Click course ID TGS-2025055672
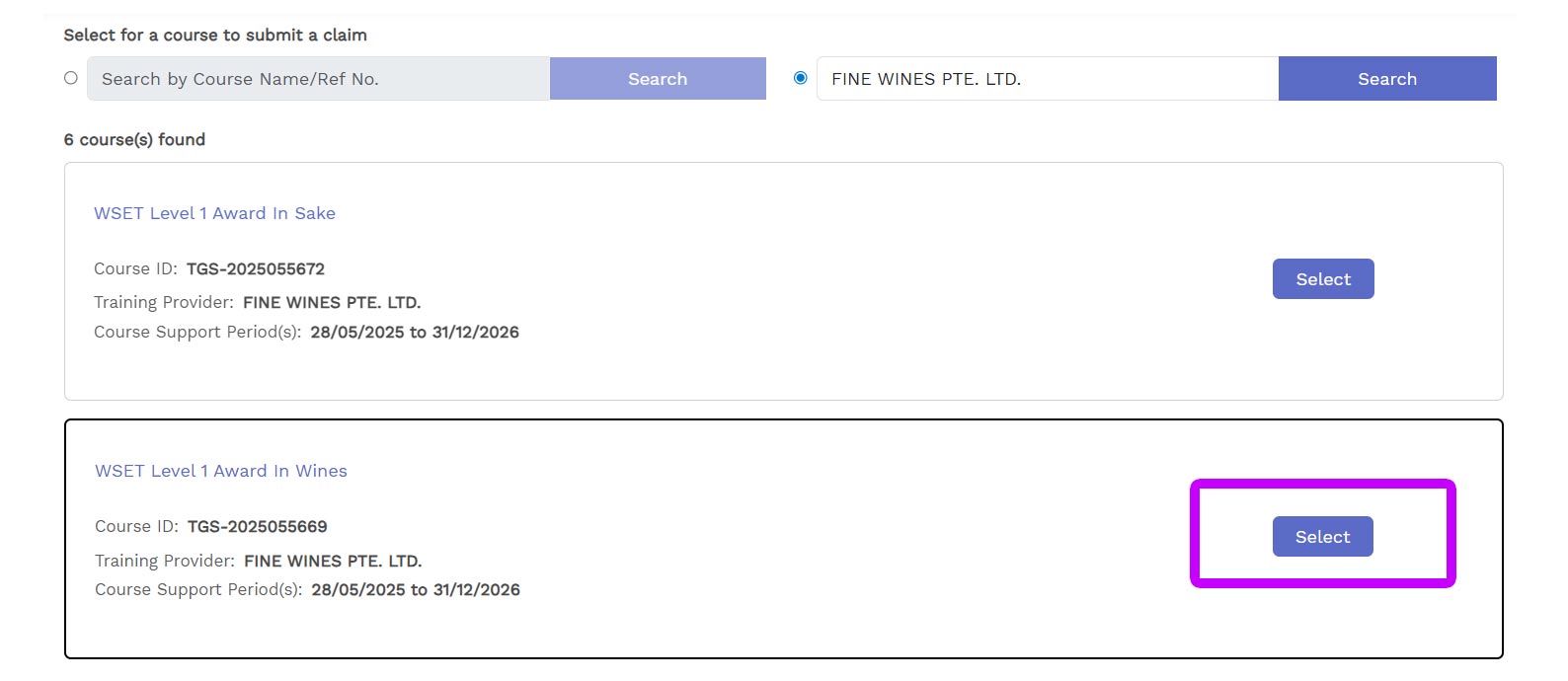 (x=256, y=268)
